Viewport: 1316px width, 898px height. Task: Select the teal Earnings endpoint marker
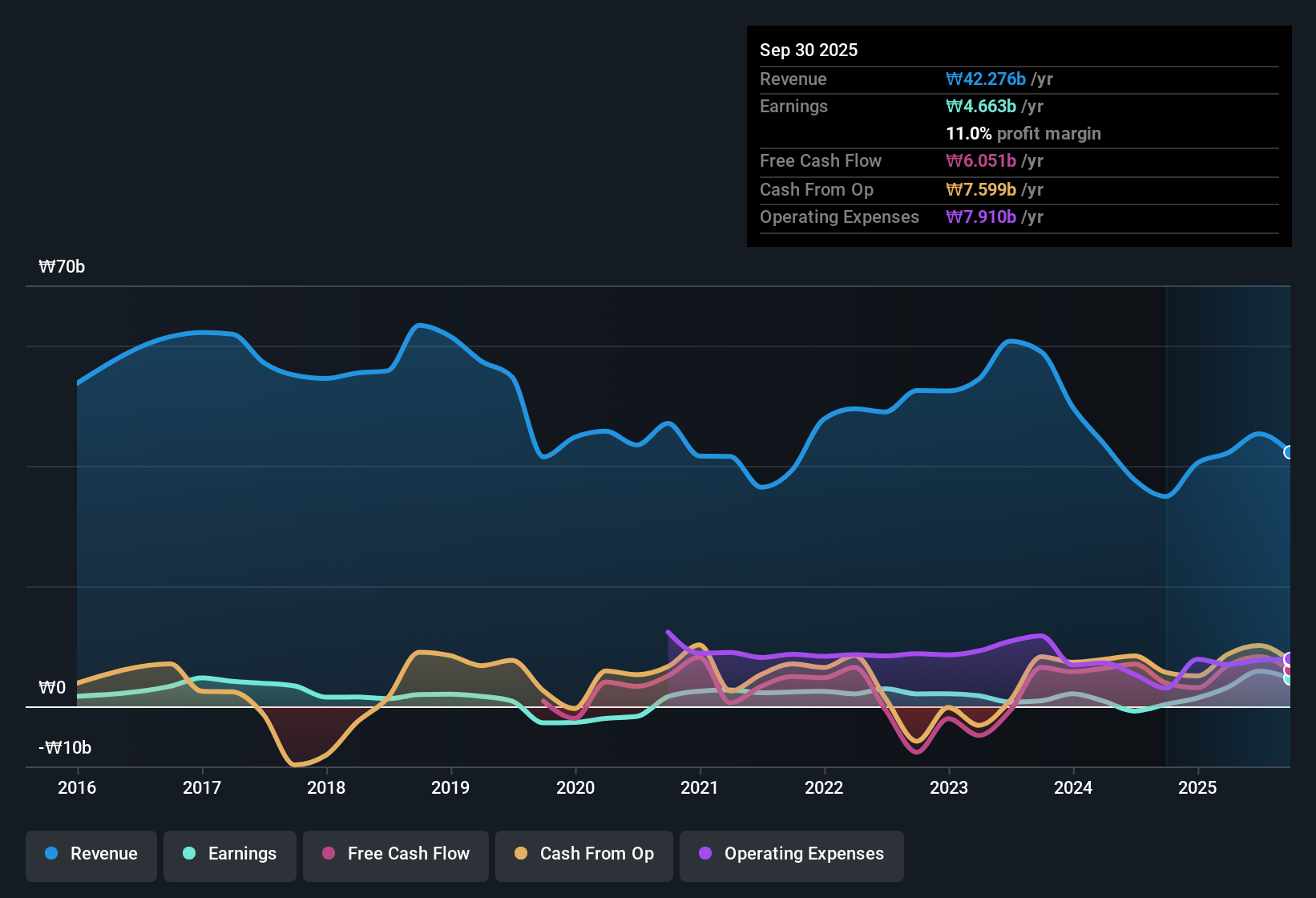coord(1289,679)
